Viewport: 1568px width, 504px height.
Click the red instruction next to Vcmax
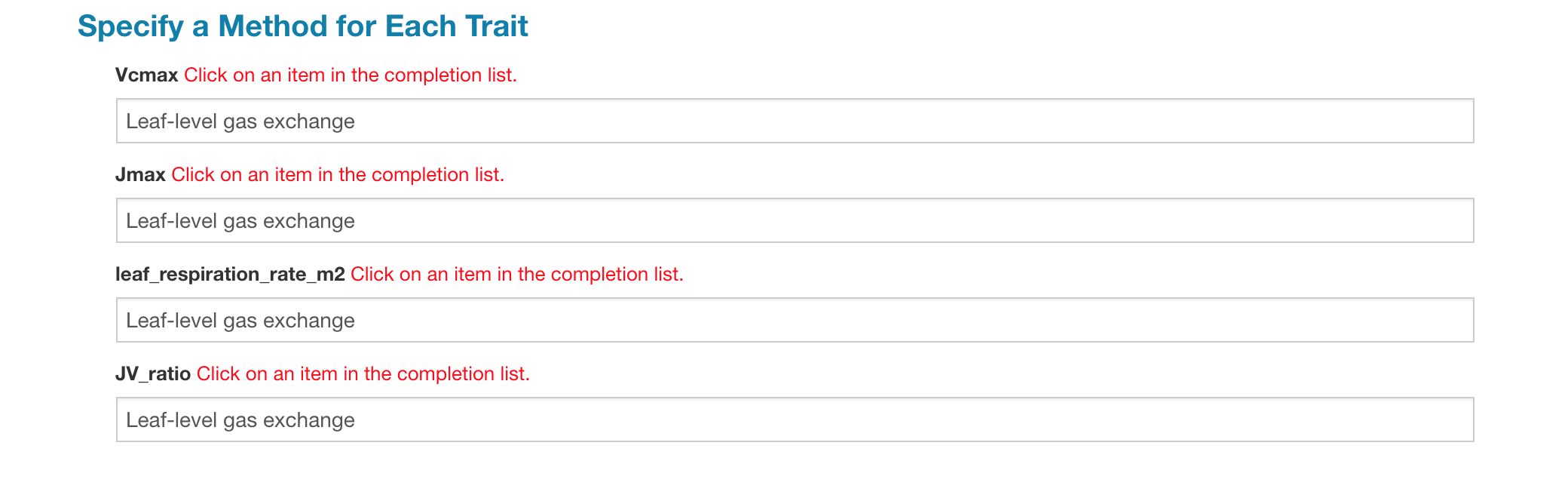(351, 75)
